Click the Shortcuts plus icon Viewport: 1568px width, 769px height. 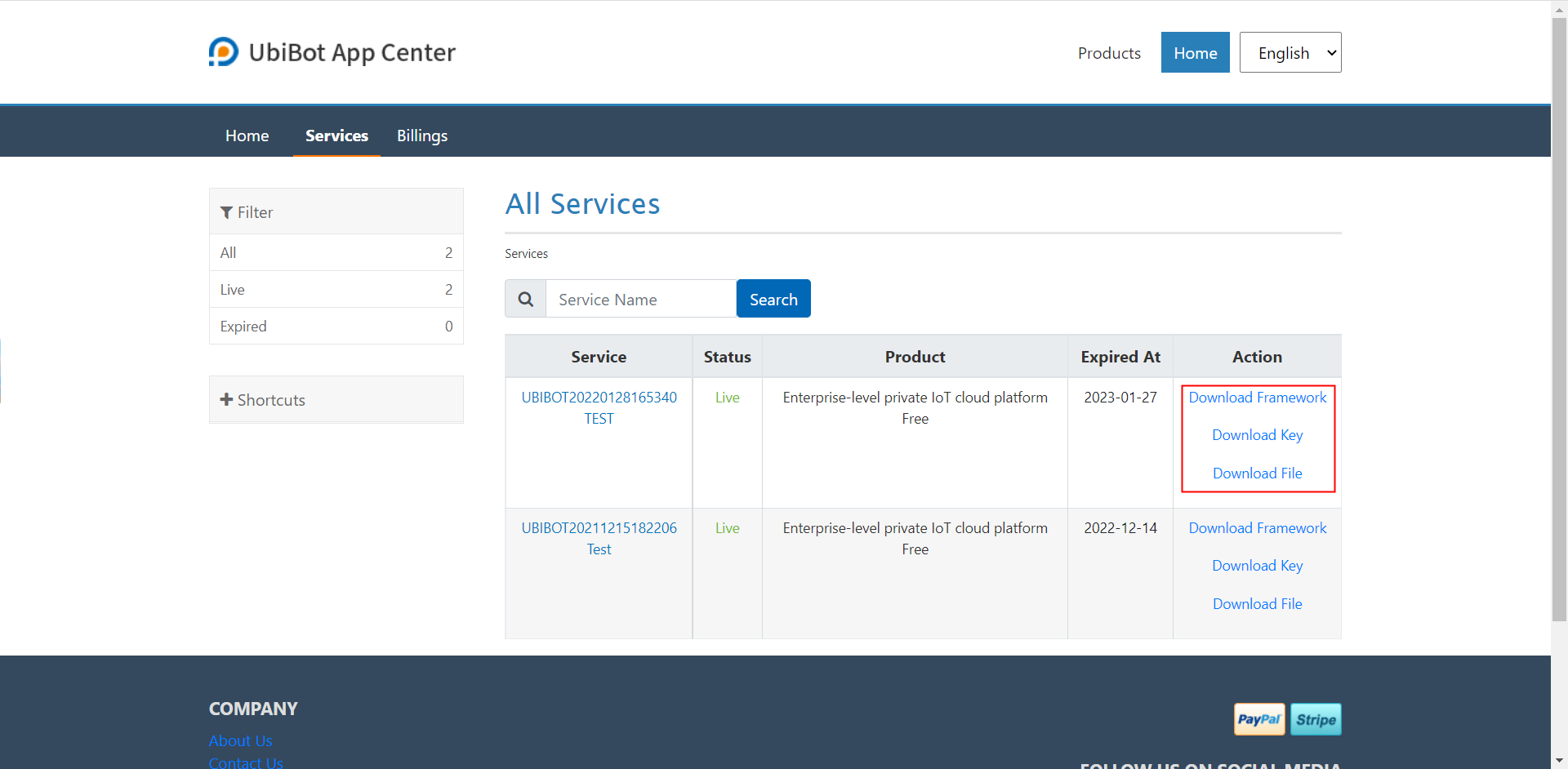(x=226, y=399)
